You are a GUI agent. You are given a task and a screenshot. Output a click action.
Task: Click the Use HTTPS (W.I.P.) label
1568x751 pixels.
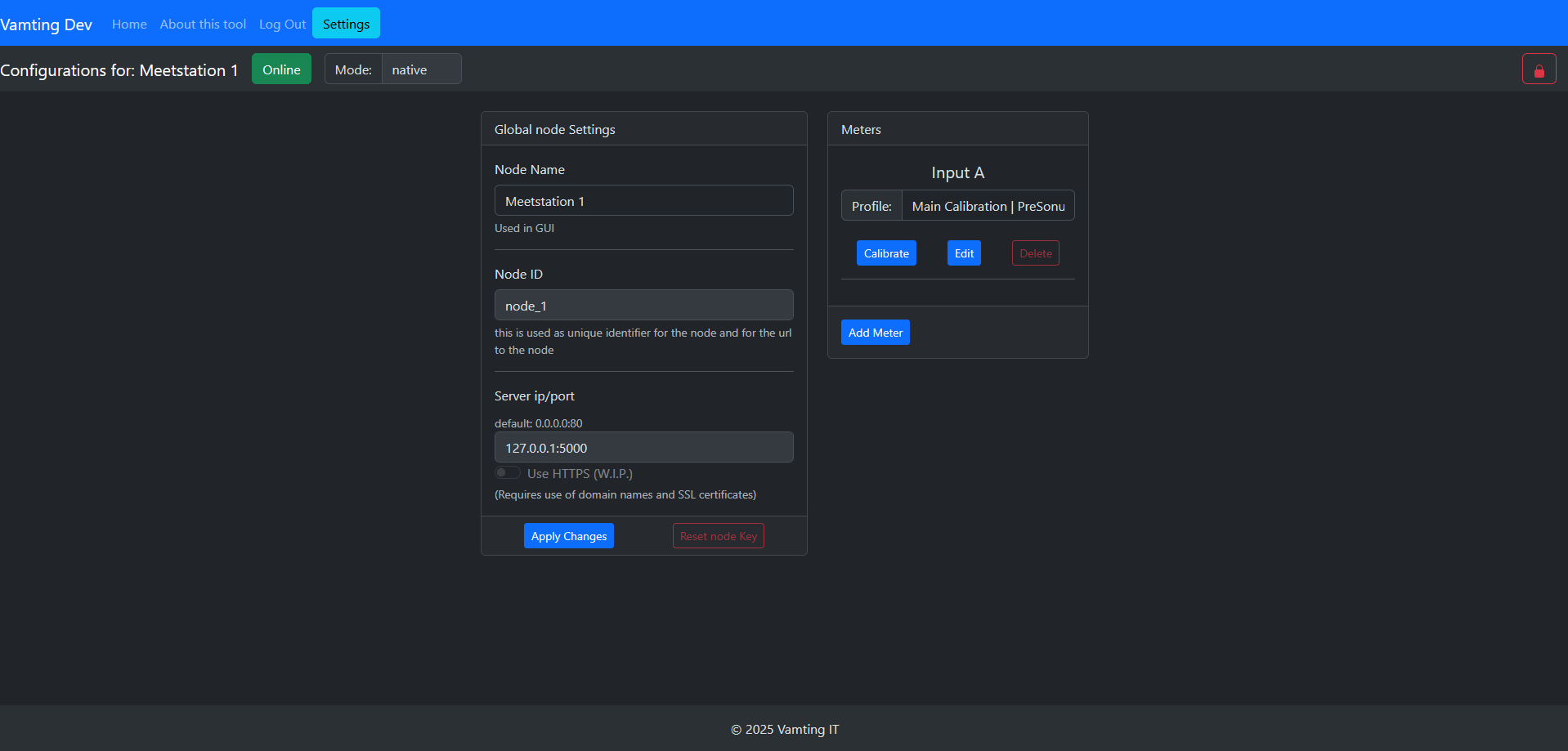(580, 473)
